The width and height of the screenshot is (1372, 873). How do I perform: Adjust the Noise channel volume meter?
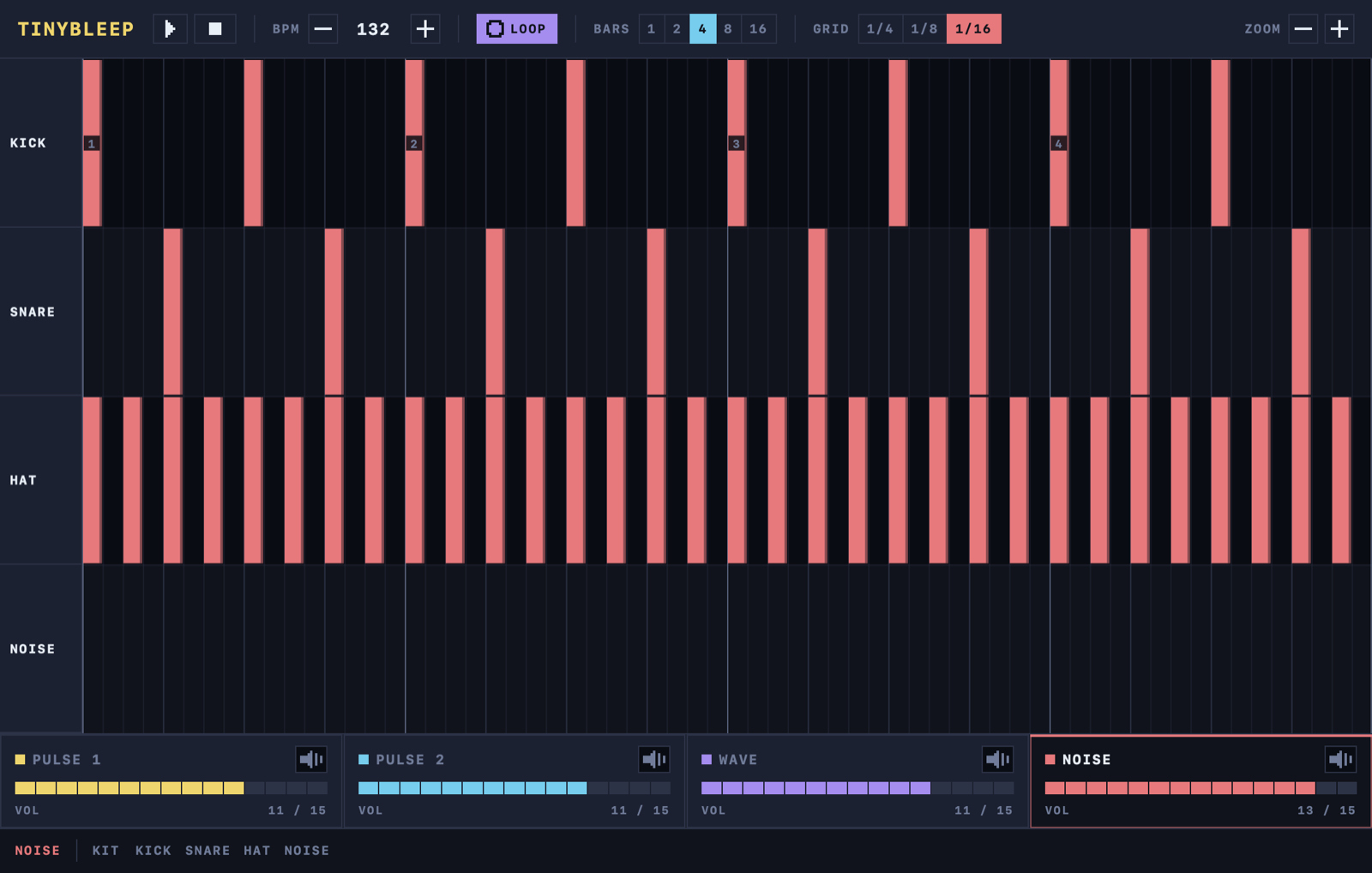point(1200,787)
